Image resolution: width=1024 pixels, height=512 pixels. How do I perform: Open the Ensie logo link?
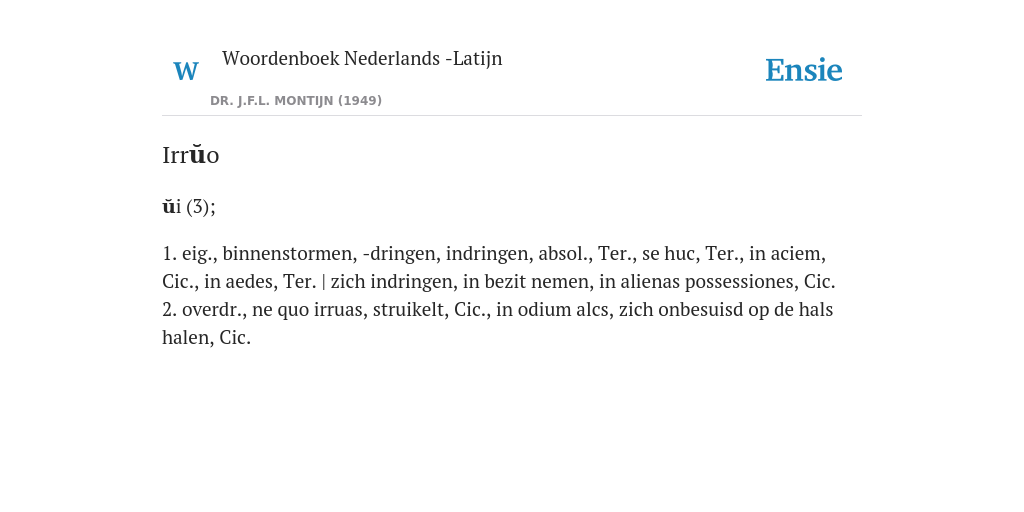click(x=803, y=70)
